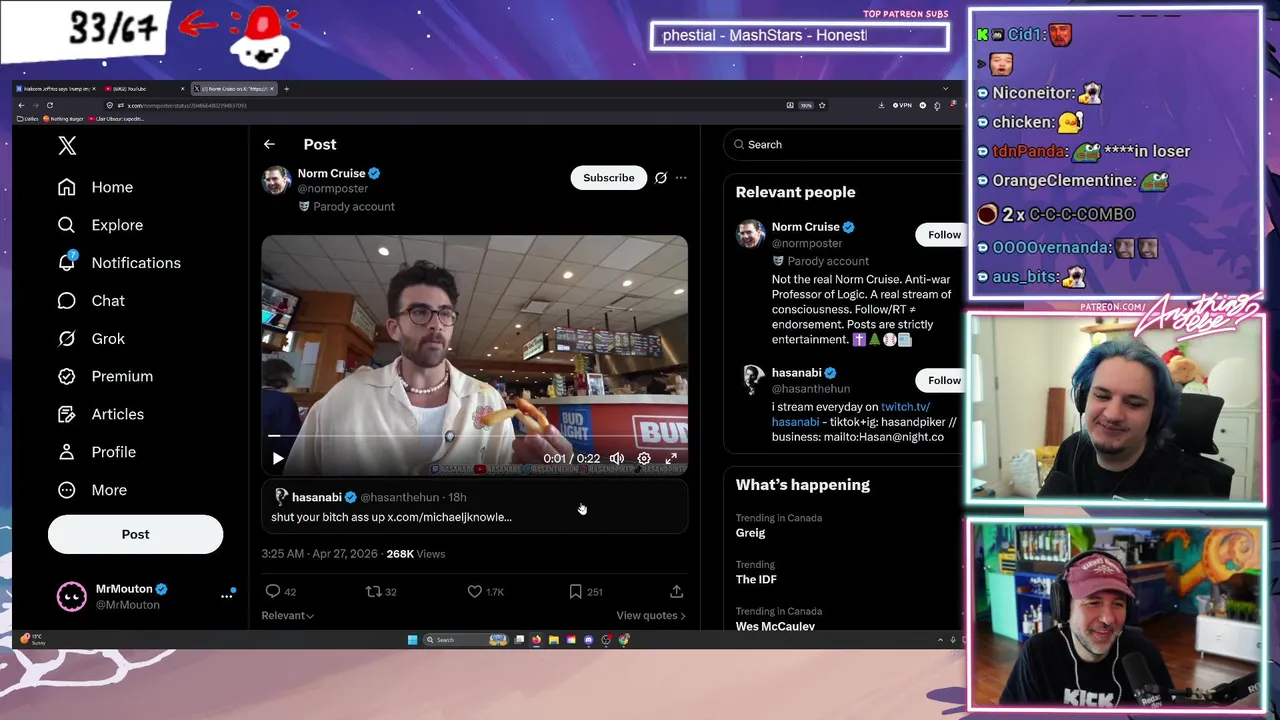Follow hasanabi in Relevant people

coord(943,380)
